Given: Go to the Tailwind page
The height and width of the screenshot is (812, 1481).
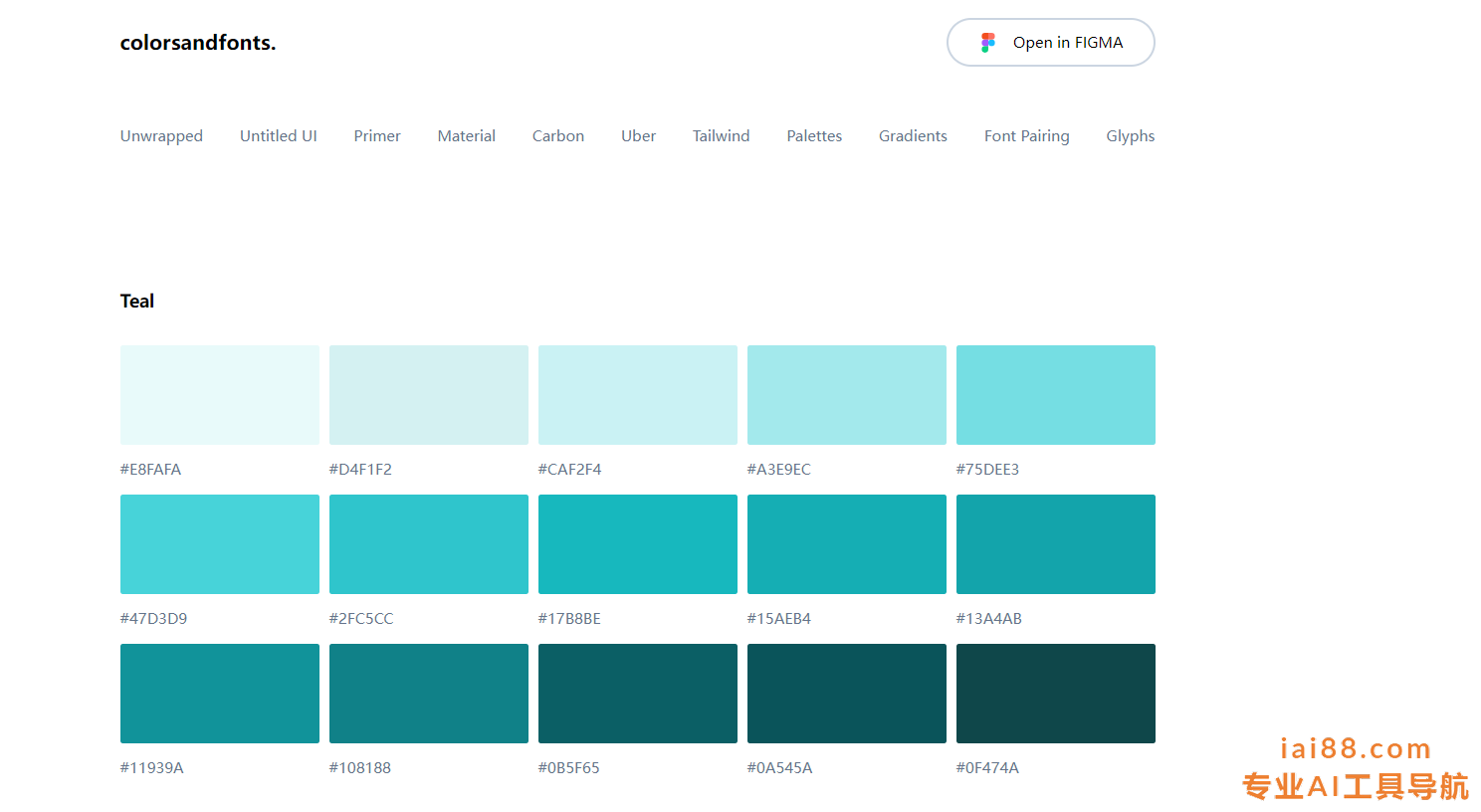Looking at the screenshot, I should click(x=722, y=136).
